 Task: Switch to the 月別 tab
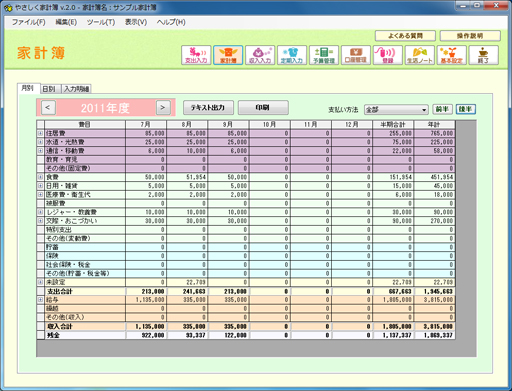tap(28, 88)
